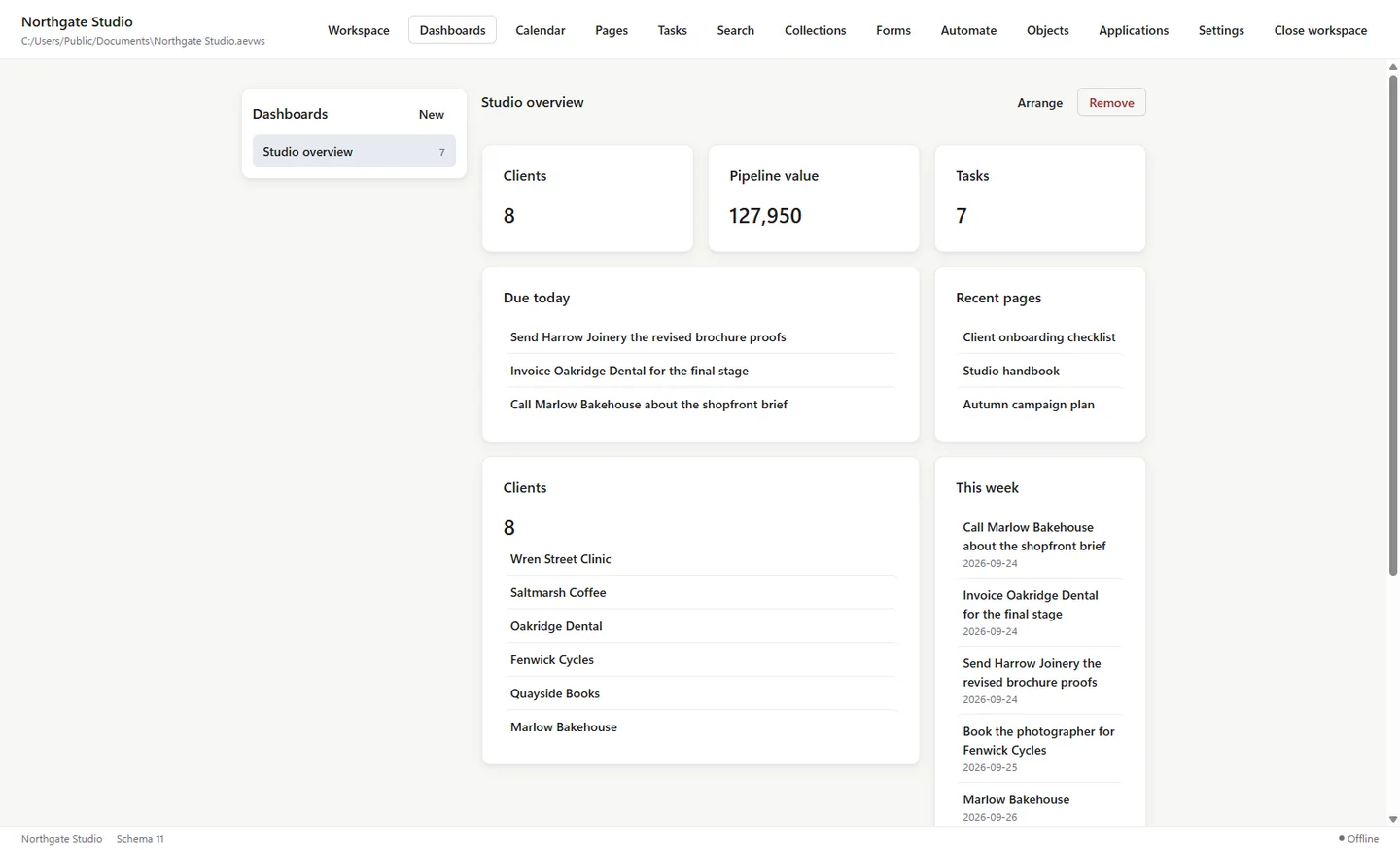Select Oakridge Dental client row
The width and height of the screenshot is (1400, 850).
click(700, 625)
